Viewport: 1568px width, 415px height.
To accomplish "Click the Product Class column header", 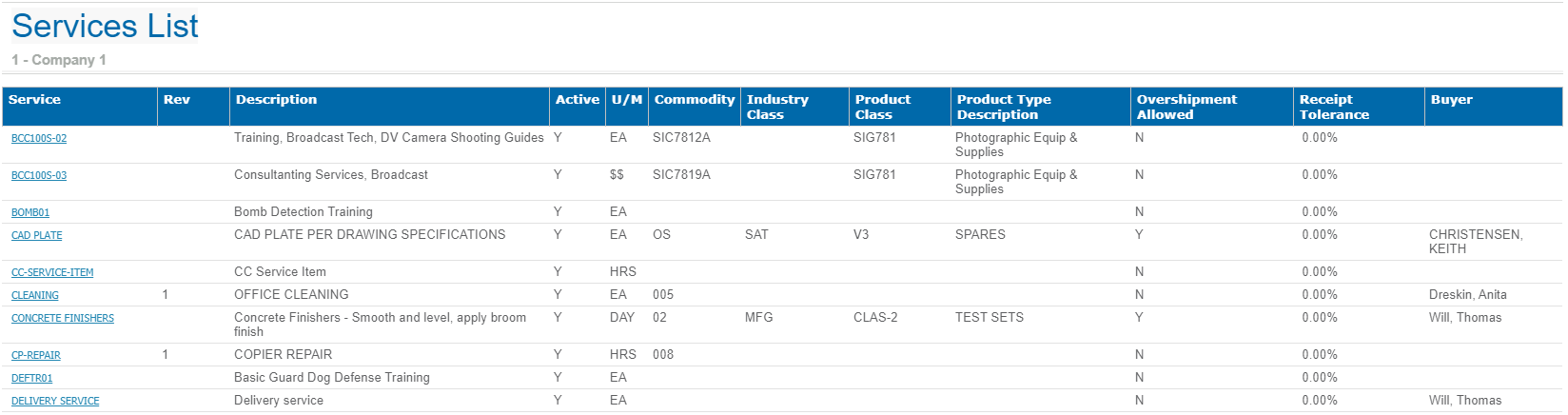I will pyautogui.click(x=882, y=107).
